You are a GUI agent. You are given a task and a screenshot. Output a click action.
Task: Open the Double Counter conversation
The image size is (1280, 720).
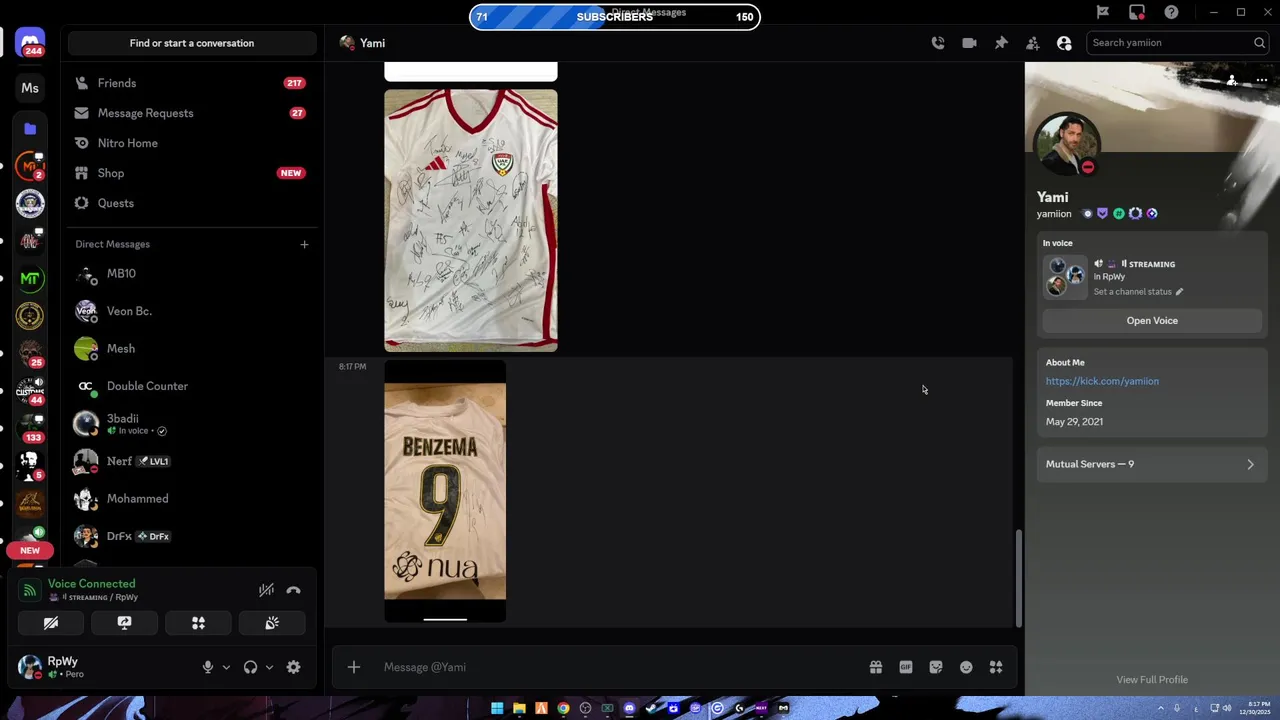point(190,386)
